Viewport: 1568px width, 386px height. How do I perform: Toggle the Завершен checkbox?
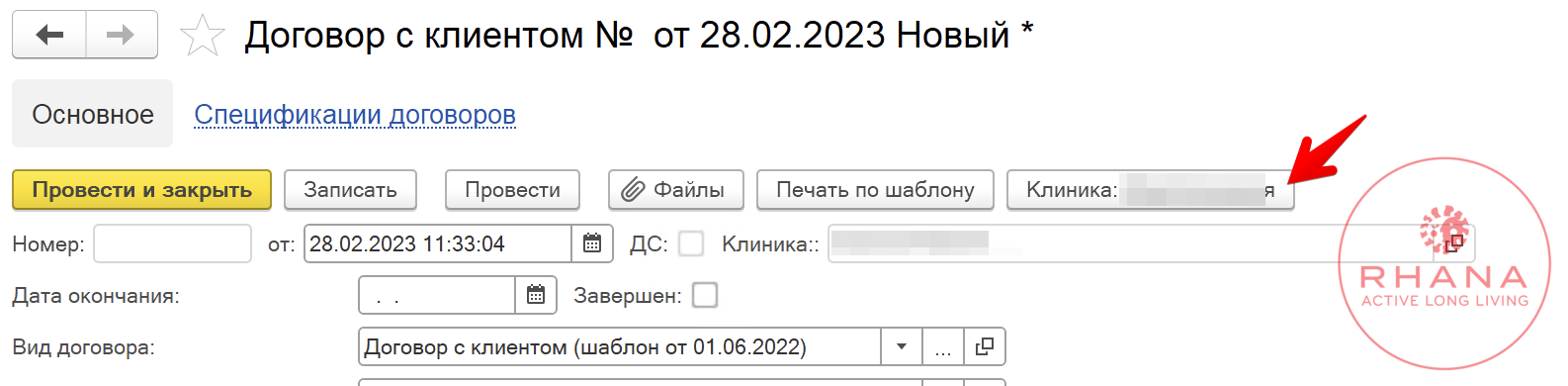click(705, 295)
